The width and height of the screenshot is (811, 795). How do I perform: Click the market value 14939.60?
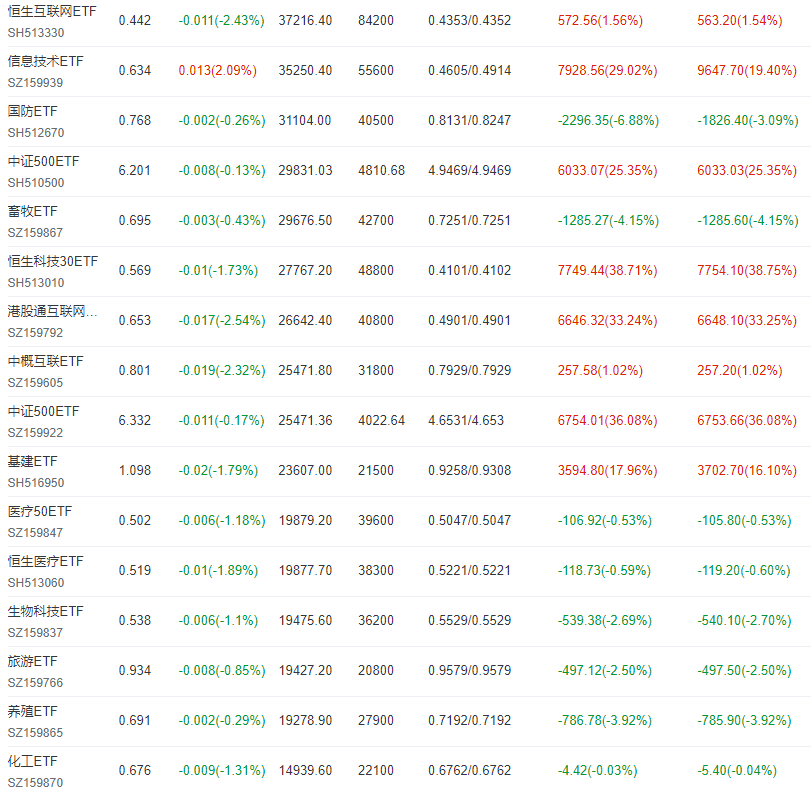[305, 771]
